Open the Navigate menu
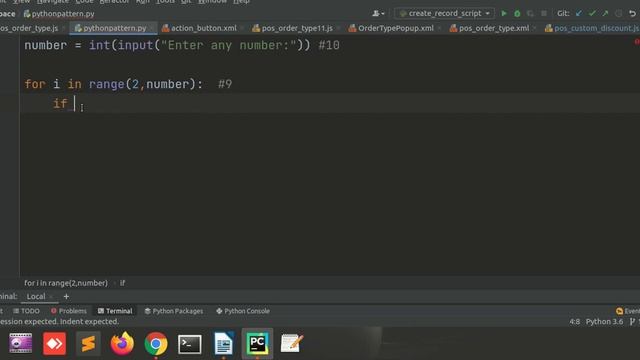Viewport: 640px width, 360px height. pos(53,2)
